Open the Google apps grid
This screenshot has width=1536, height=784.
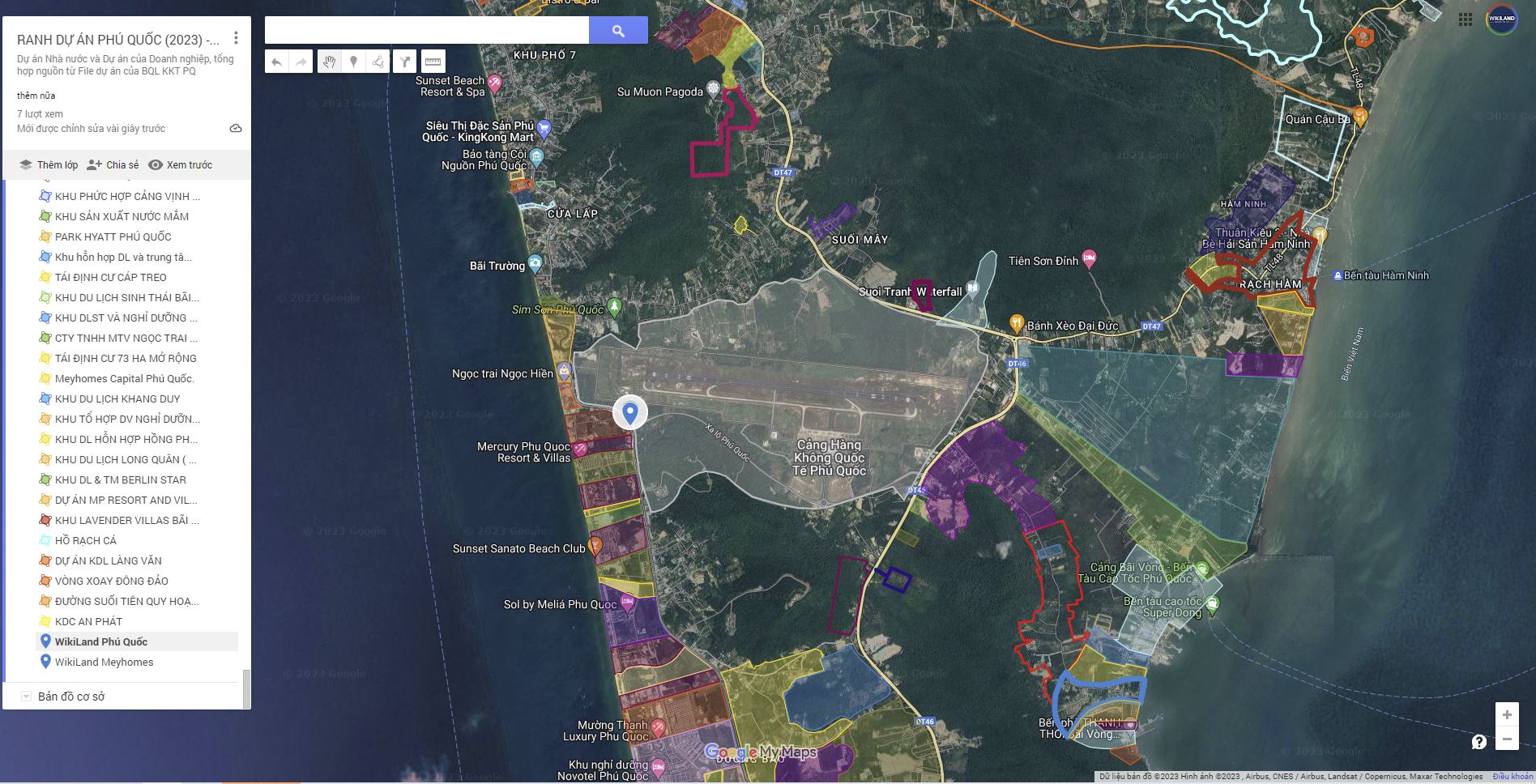click(1466, 19)
